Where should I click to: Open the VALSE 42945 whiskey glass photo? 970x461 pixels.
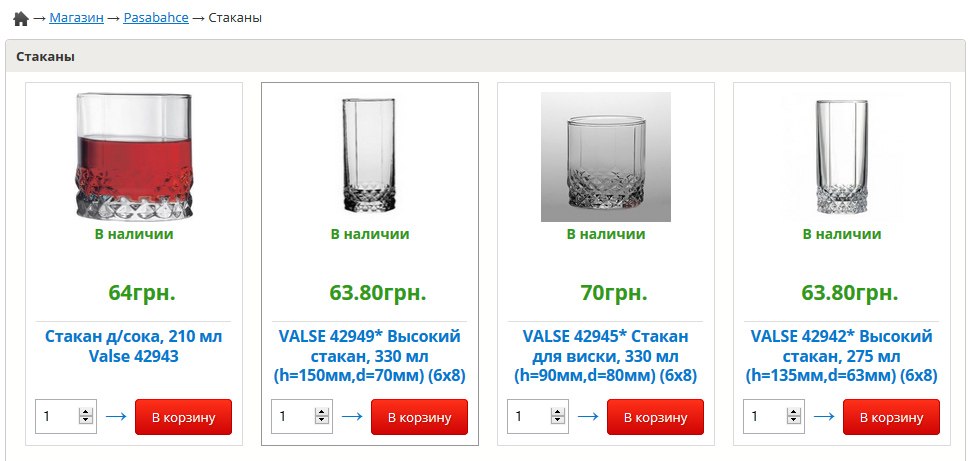point(605,157)
